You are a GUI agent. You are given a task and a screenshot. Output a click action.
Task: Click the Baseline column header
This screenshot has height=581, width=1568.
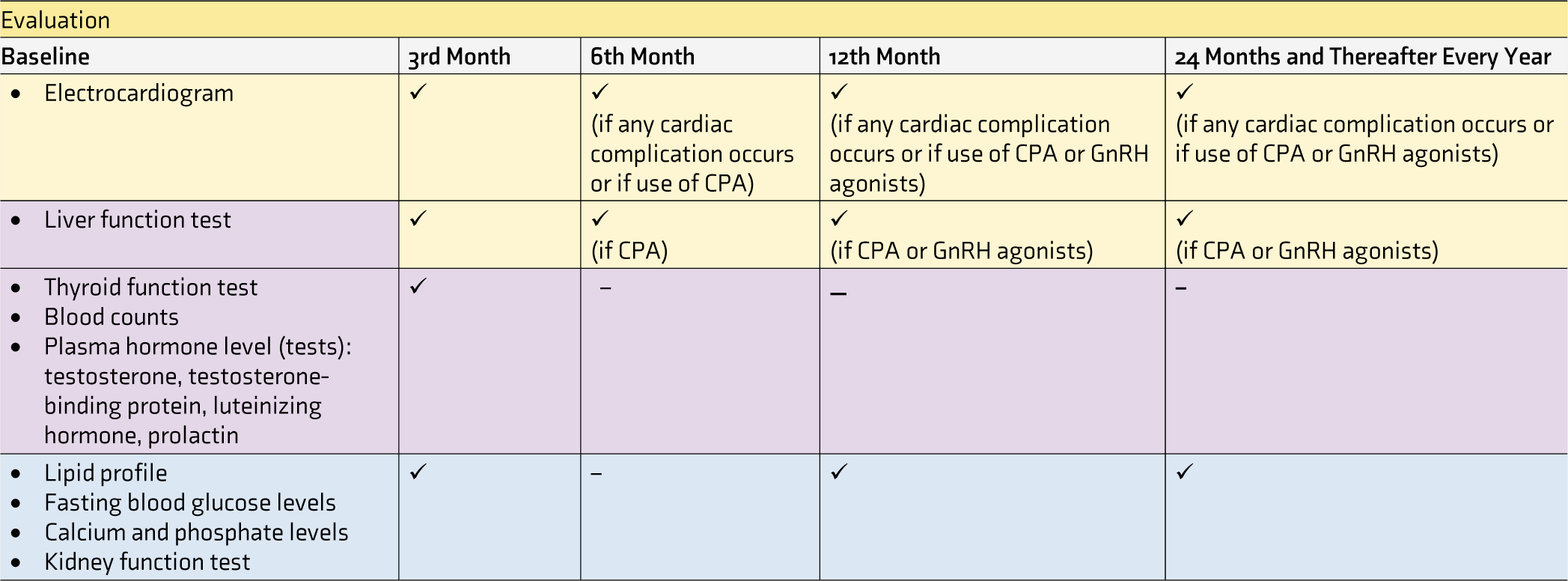[x=45, y=57]
